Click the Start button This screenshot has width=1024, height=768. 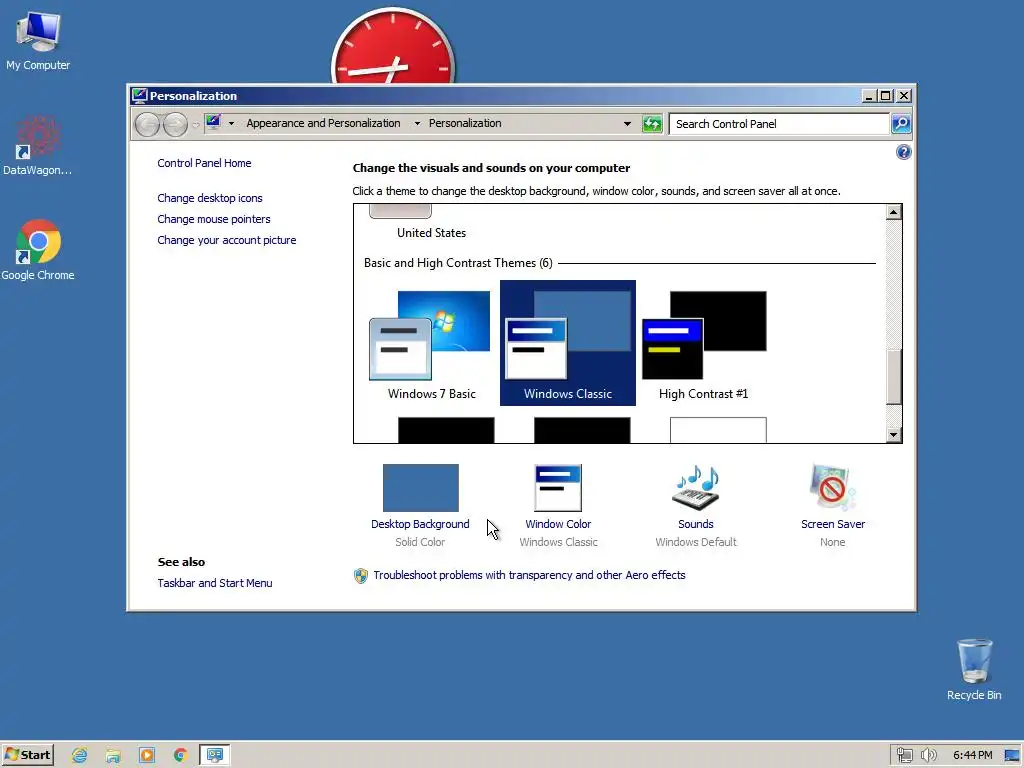tap(27, 755)
